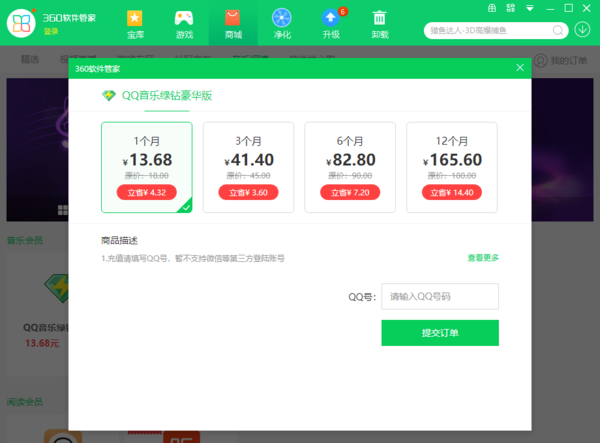Select the 6个月 82.80 plan
The width and height of the screenshot is (600, 443).
click(x=350, y=167)
